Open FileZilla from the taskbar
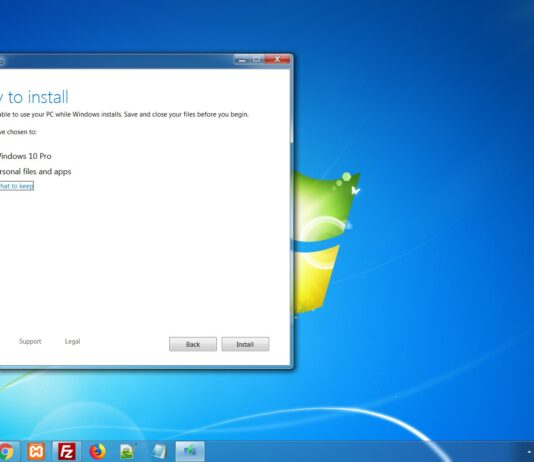Screen dimensions: 534x462 pos(66,451)
